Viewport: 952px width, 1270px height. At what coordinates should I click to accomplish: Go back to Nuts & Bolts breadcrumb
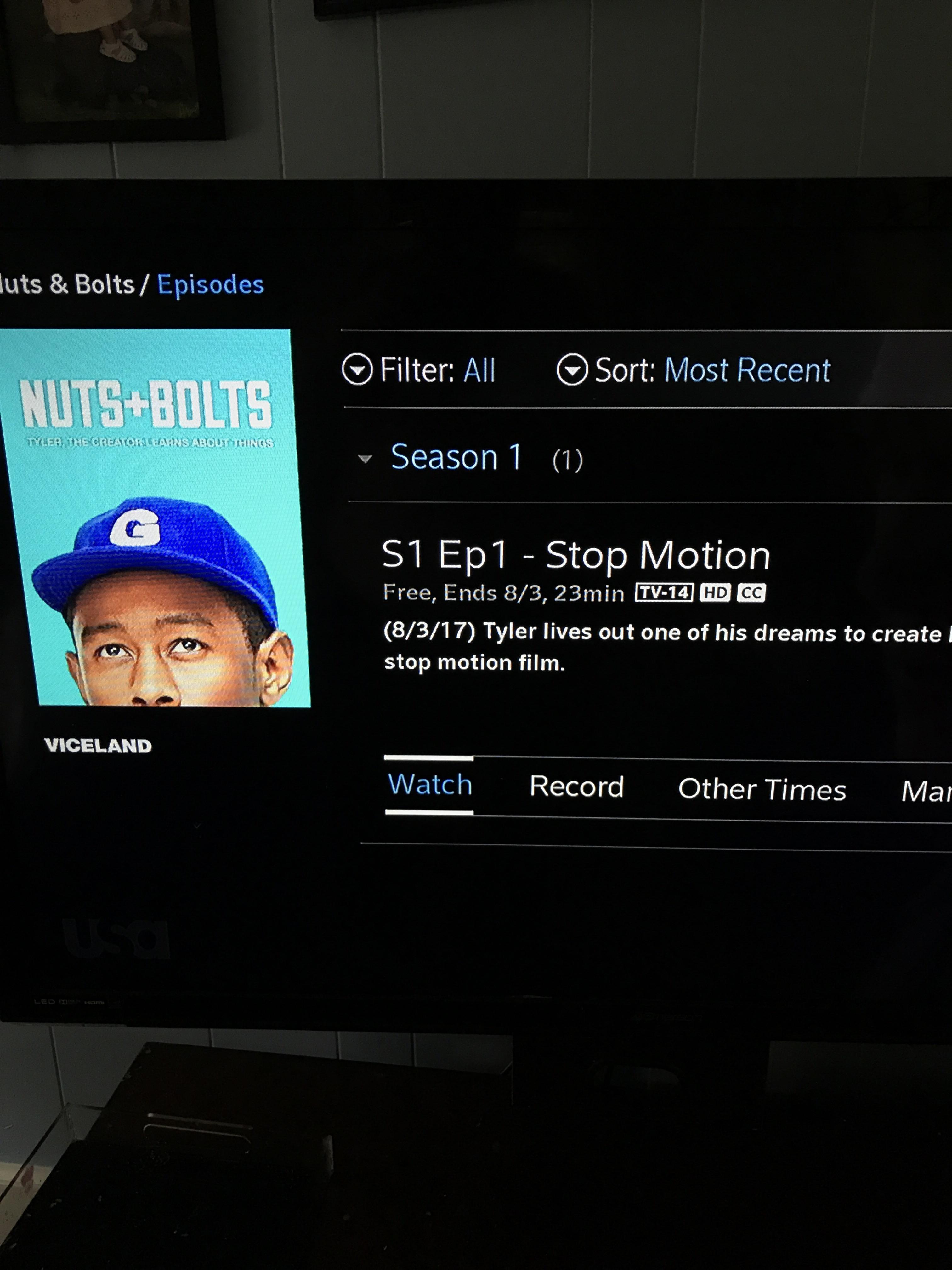tap(67, 284)
